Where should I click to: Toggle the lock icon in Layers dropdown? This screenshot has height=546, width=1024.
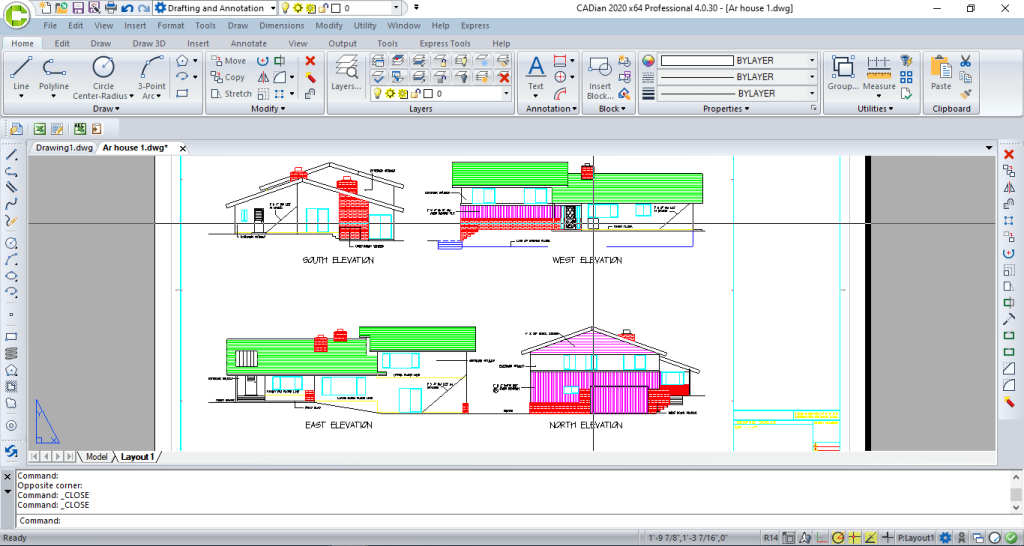(415, 93)
